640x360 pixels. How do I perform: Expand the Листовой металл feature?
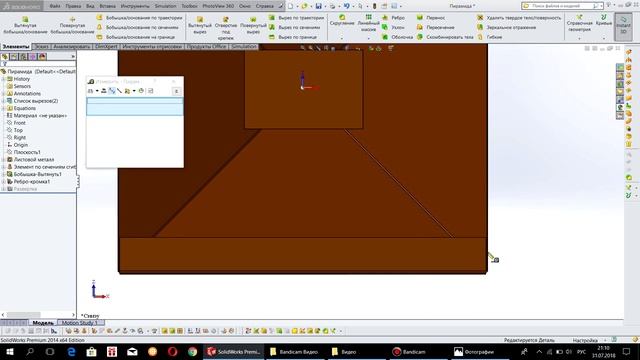(x=4, y=160)
